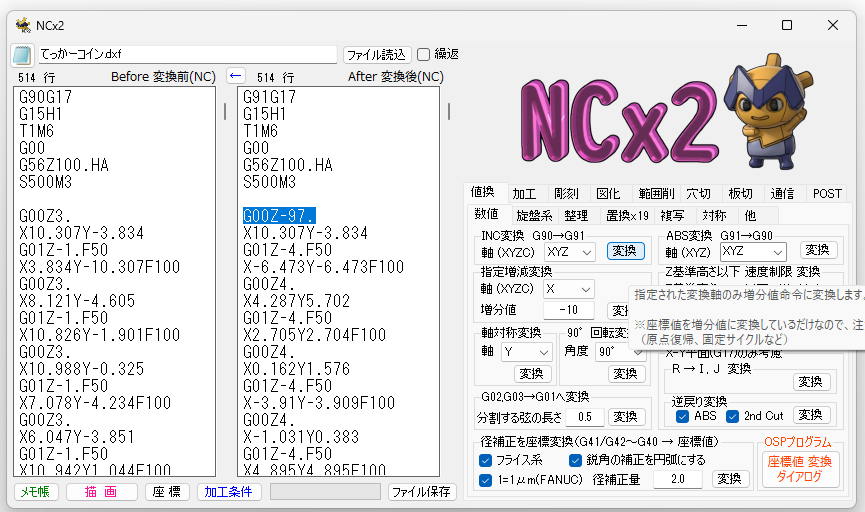
Task: Click the line X10.826Y-1.901F100
Action: (100, 335)
